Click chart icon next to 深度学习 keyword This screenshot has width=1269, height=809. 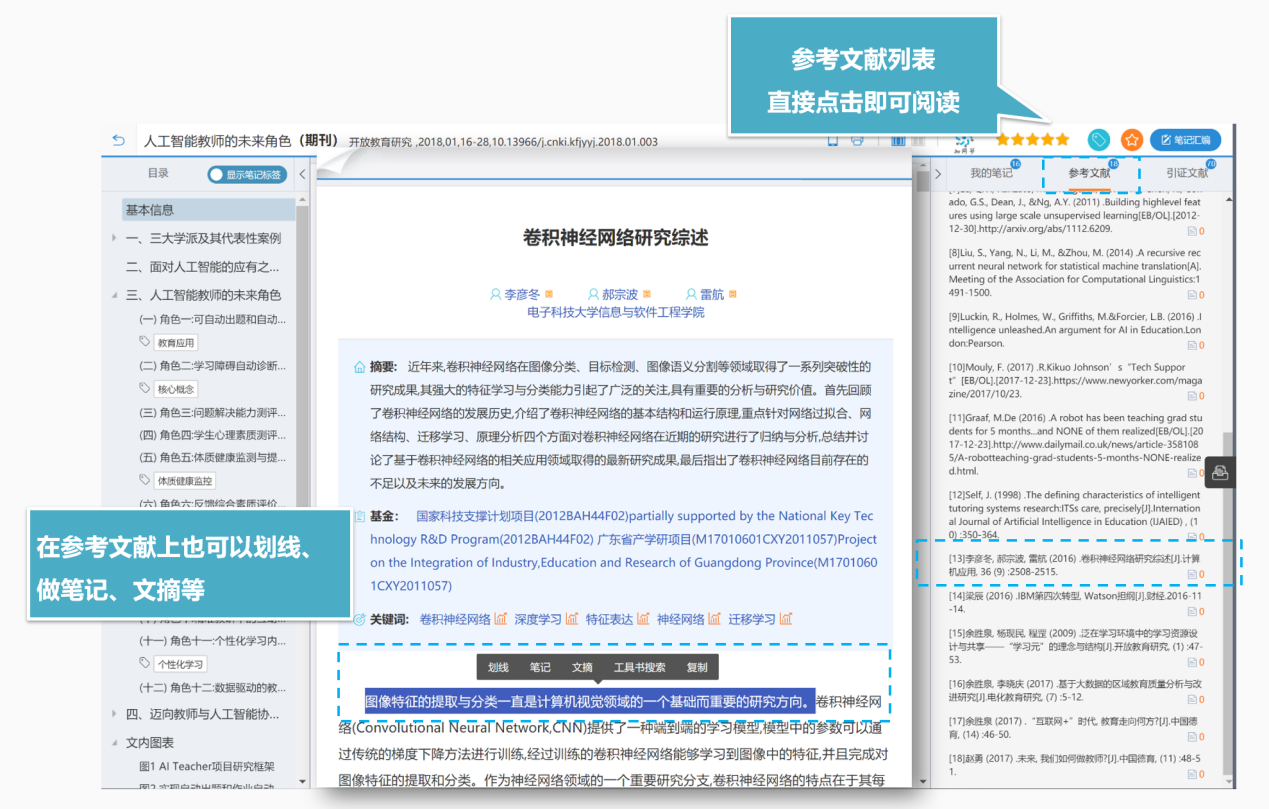tap(572, 619)
